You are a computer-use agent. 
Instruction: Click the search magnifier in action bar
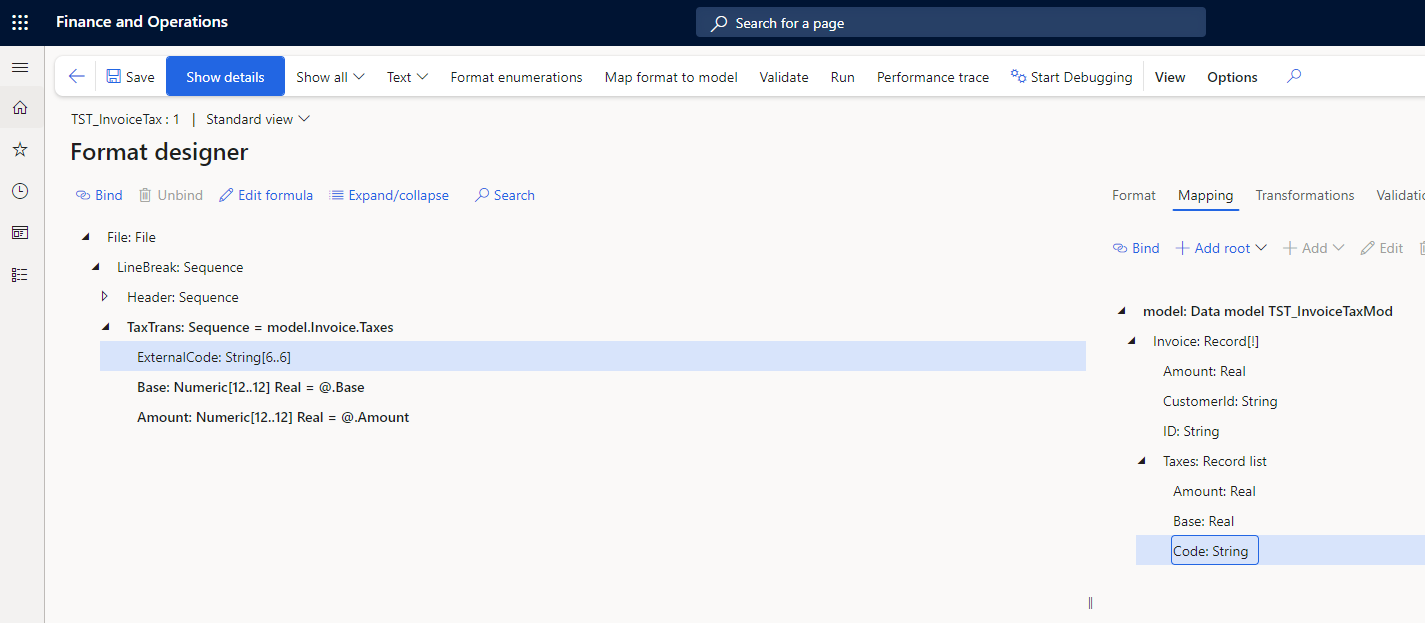[x=1294, y=77]
